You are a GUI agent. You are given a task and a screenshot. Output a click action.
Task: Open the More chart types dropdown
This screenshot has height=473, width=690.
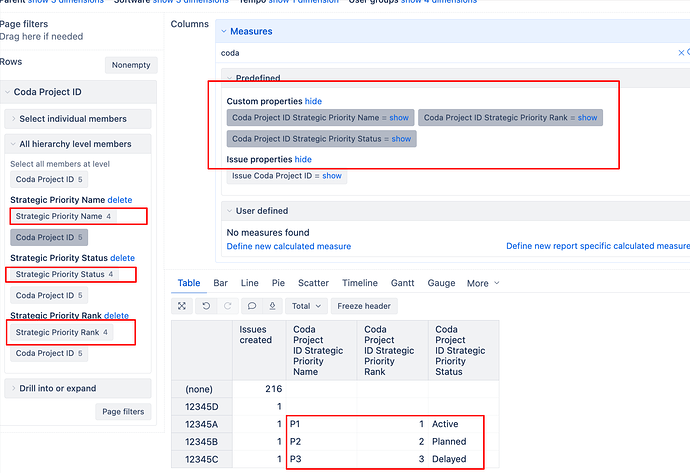(x=483, y=283)
